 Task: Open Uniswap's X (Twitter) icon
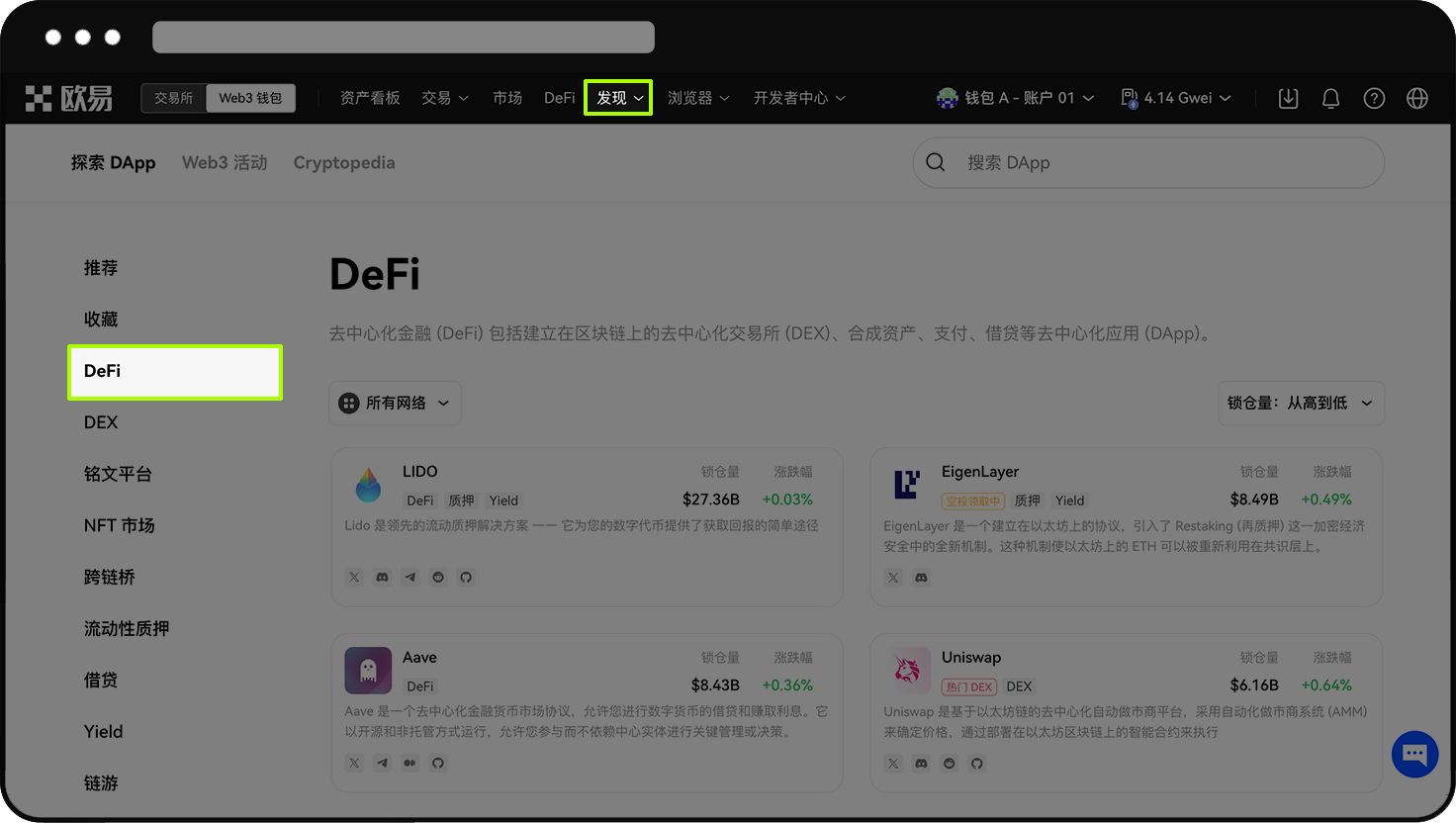pos(893,763)
